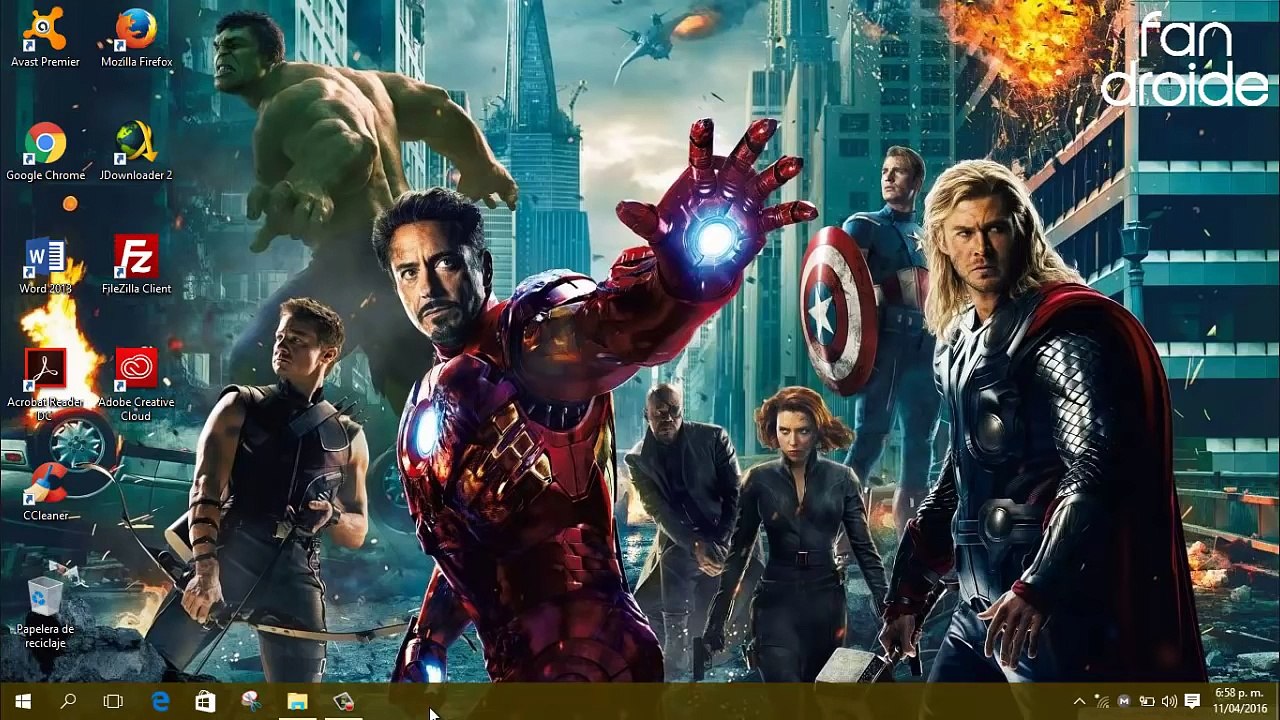This screenshot has height=720, width=1280.
Task: Select the Google Chrome desktop shortcut
Action: click(x=45, y=152)
